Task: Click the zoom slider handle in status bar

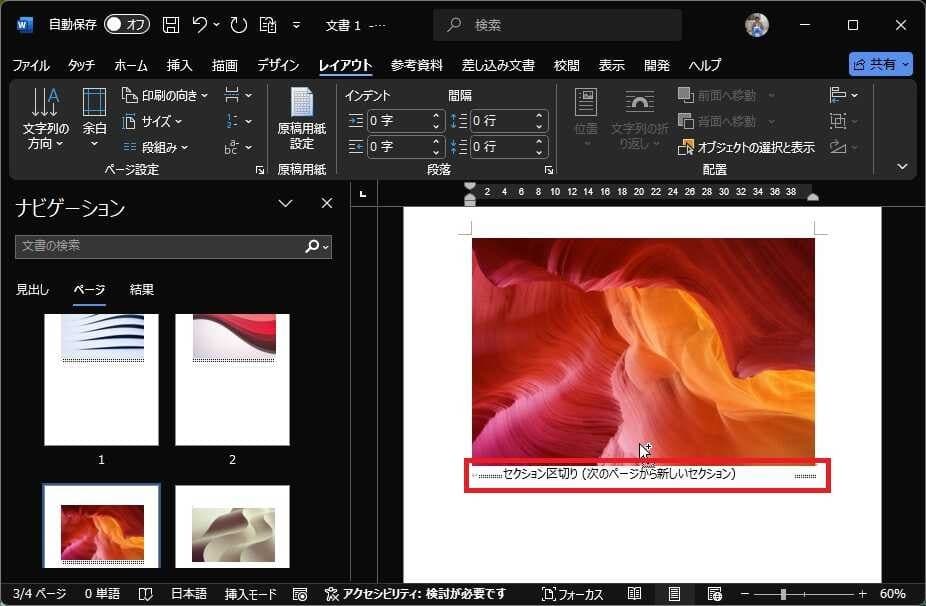Action: (783, 594)
